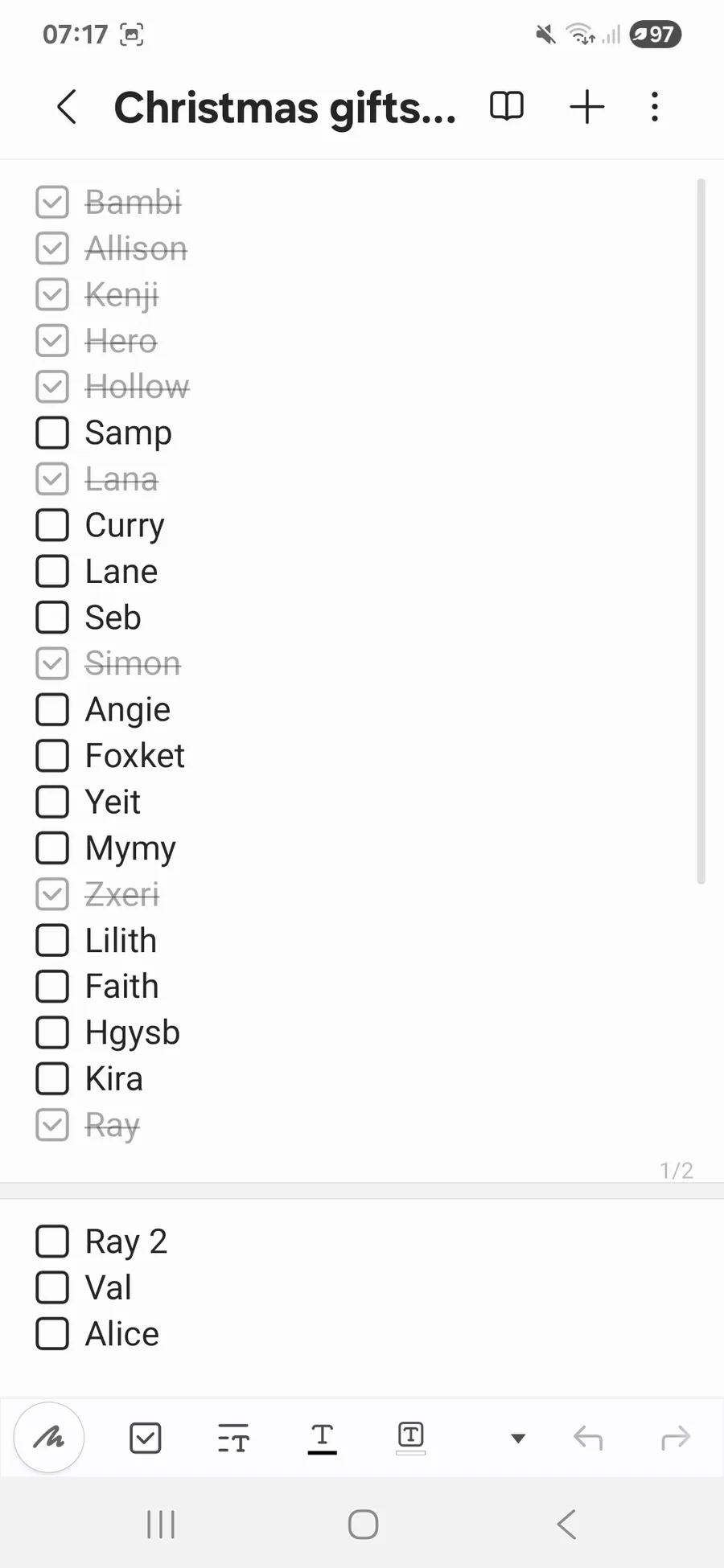724x1568 pixels.
Task: Uncheck the Bambi checkbox
Action: [x=52, y=202]
